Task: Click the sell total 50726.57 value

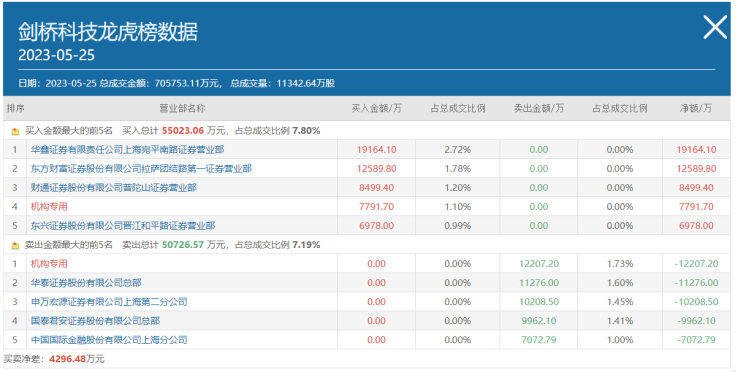Action: pos(183,245)
